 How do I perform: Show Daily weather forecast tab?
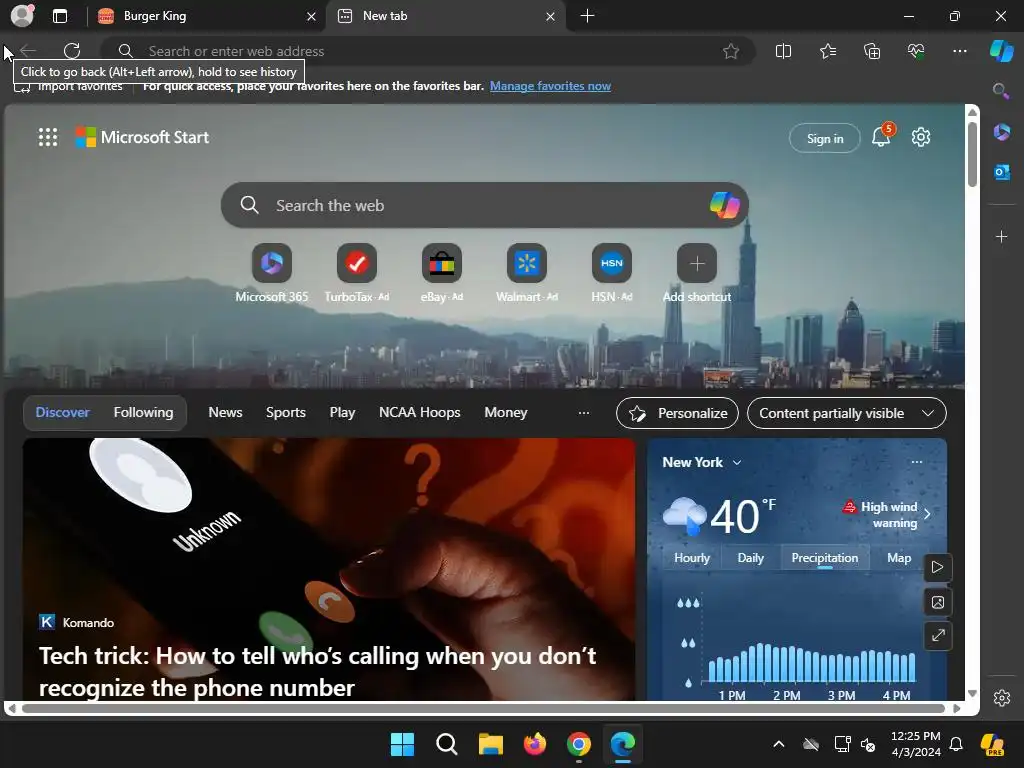click(x=750, y=558)
